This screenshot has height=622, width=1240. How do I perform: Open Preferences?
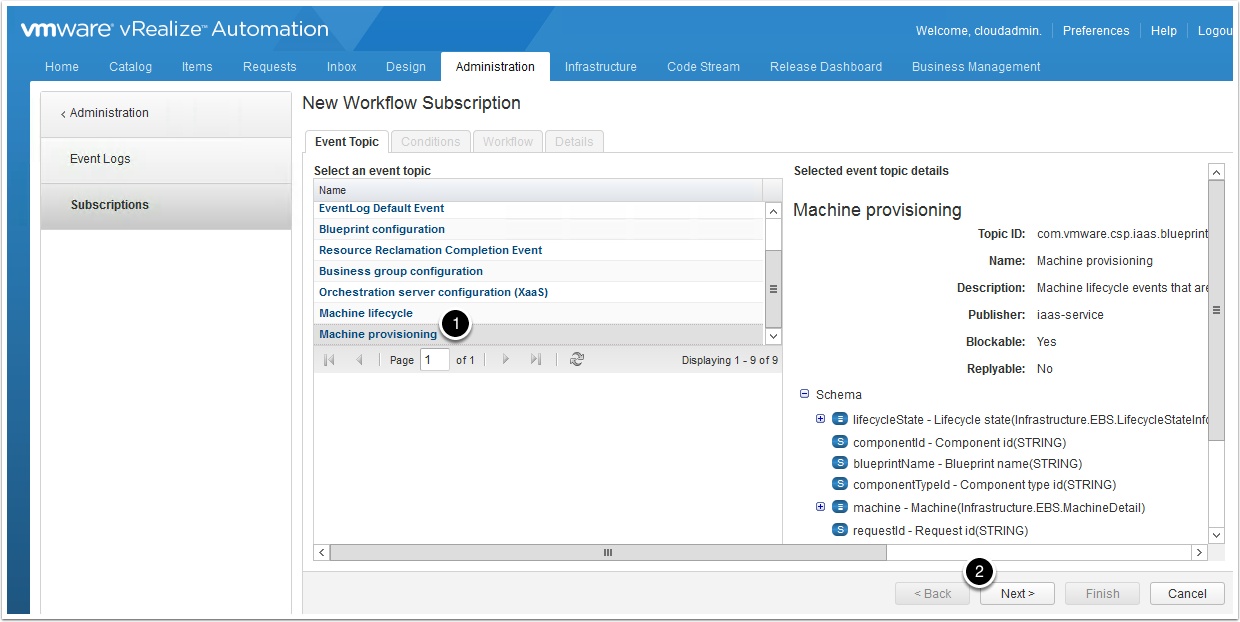tap(1096, 31)
